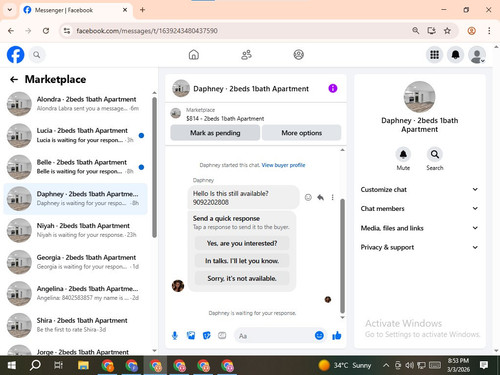Open the Windows notification center icon
Viewport: 500px width, 375px height.
[x=484, y=365]
